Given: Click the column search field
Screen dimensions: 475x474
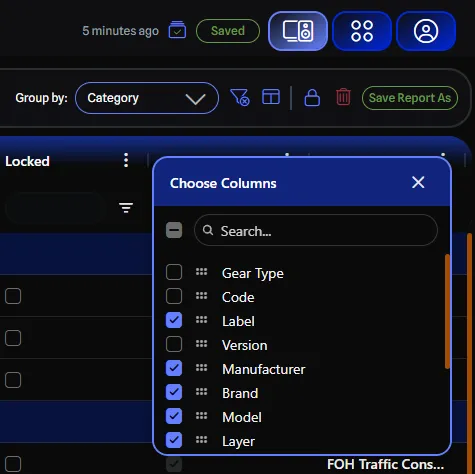Looking at the screenshot, I should coord(316,230).
